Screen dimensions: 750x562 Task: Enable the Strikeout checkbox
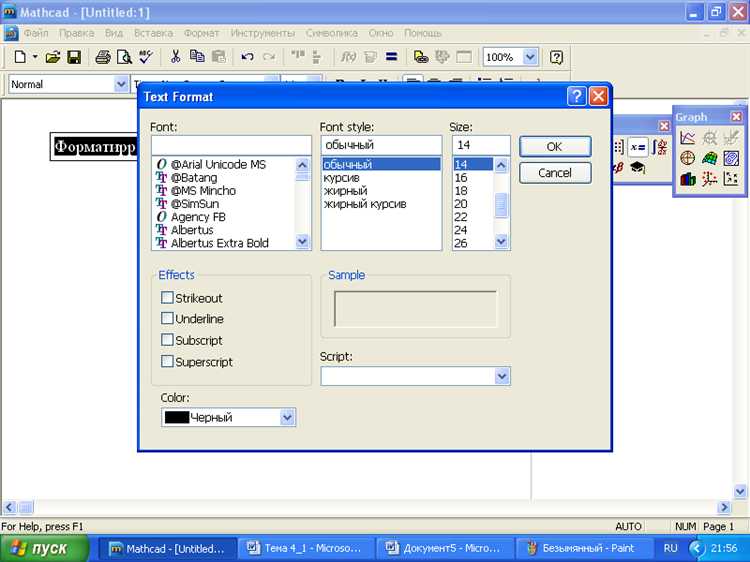pos(167,298)
